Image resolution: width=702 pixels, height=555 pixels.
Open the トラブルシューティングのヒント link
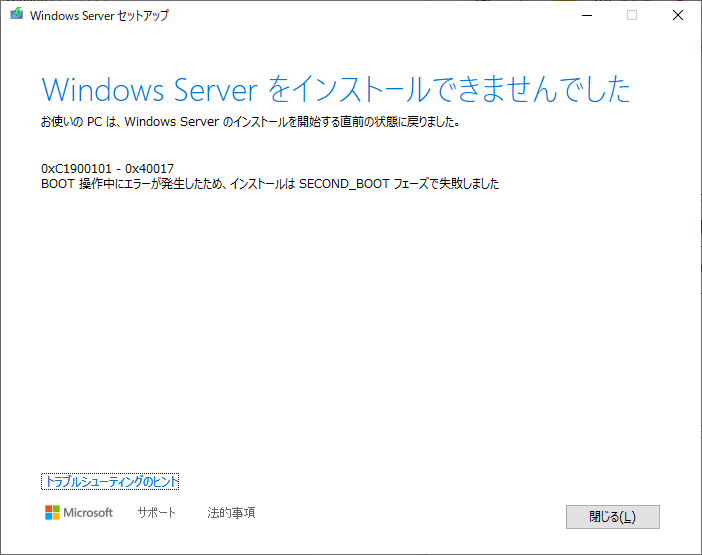[x=110, y=481]
